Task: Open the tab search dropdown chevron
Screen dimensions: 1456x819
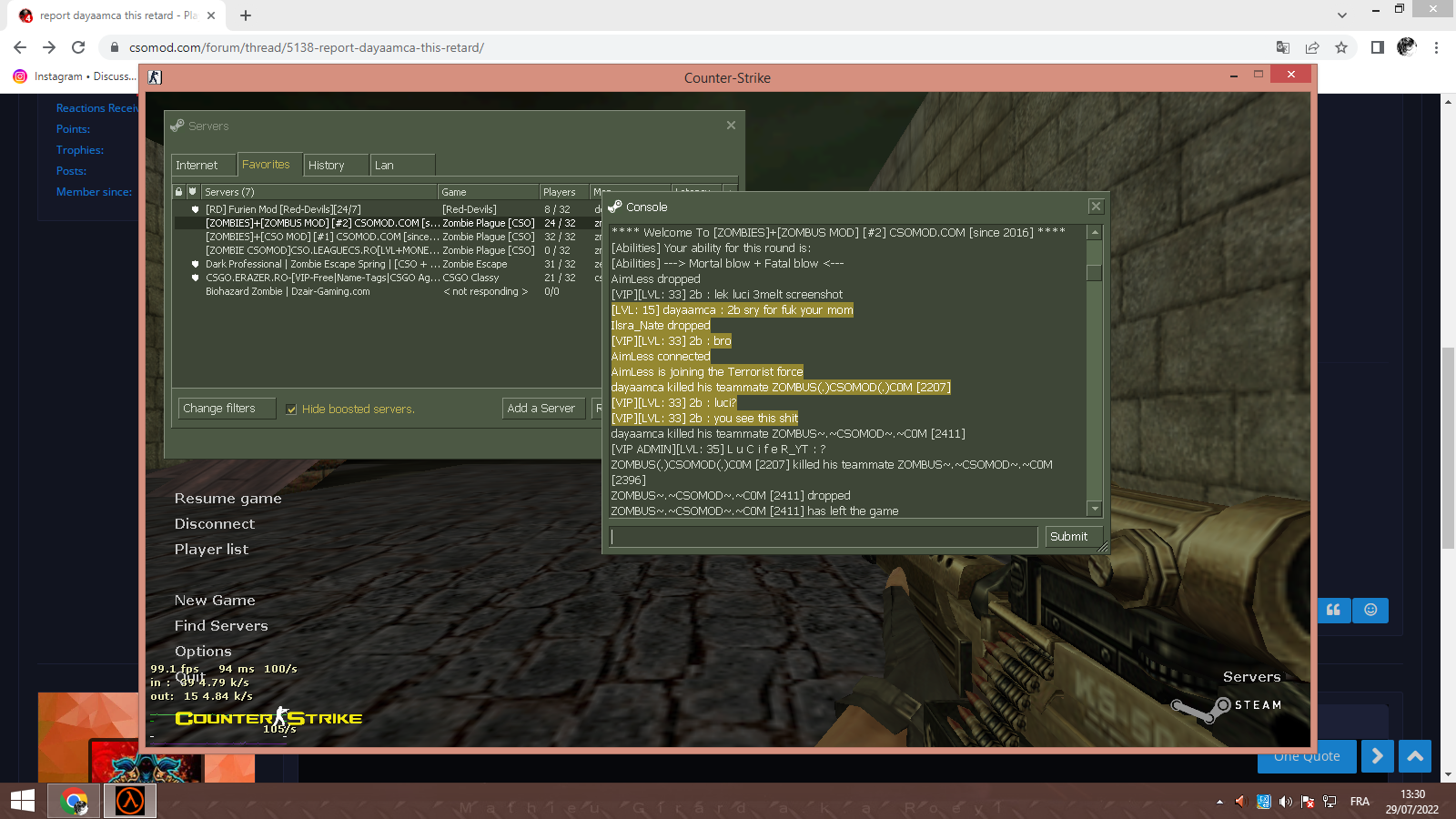Action: (1341, 15)
